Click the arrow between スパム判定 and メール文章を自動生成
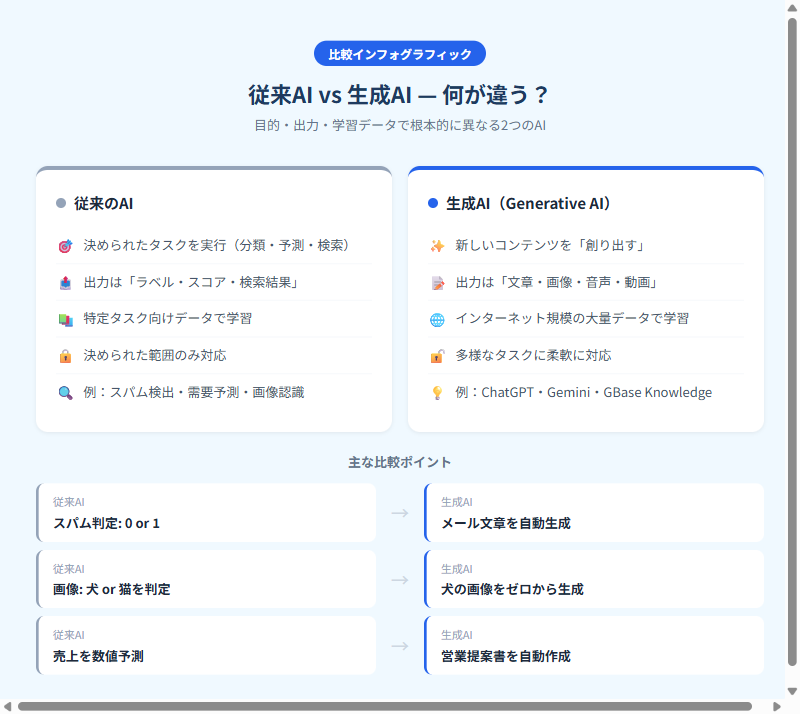 [400, 512]
